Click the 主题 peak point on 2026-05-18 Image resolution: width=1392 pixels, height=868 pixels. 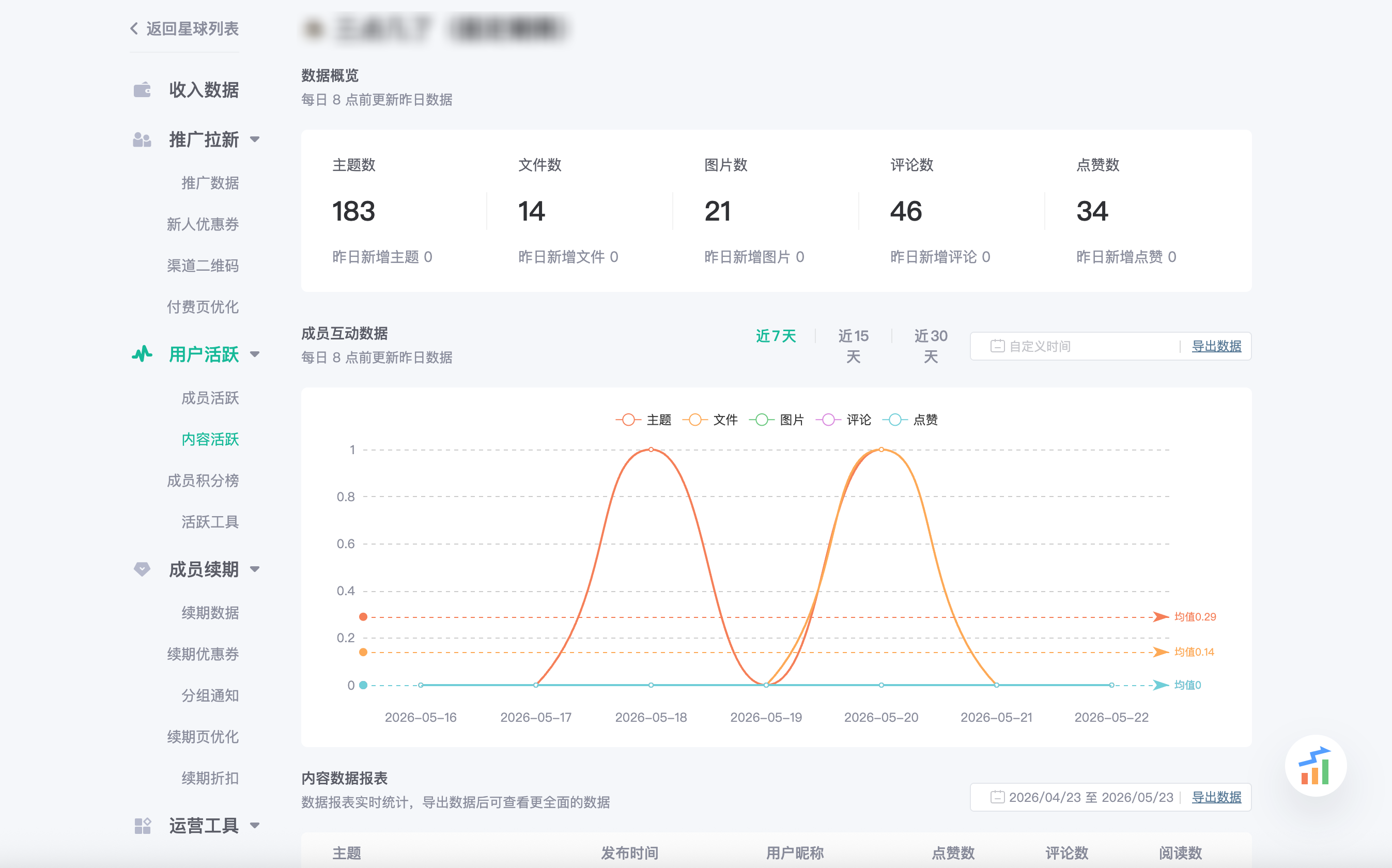(651, 450)
